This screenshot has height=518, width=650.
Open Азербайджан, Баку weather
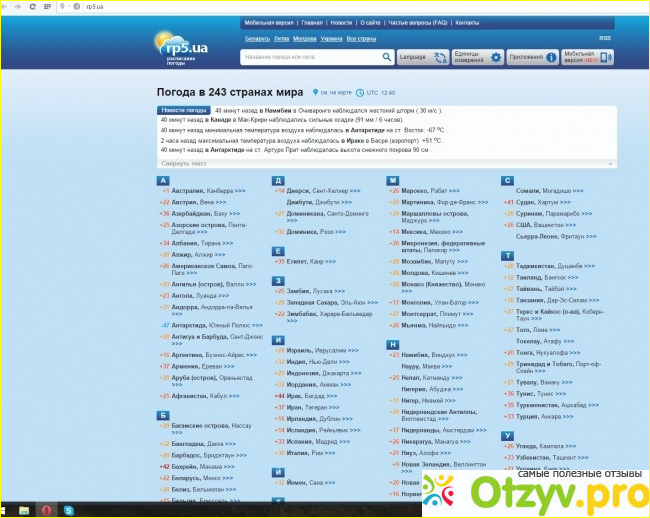pyautogui.click(x=206, y=214)
